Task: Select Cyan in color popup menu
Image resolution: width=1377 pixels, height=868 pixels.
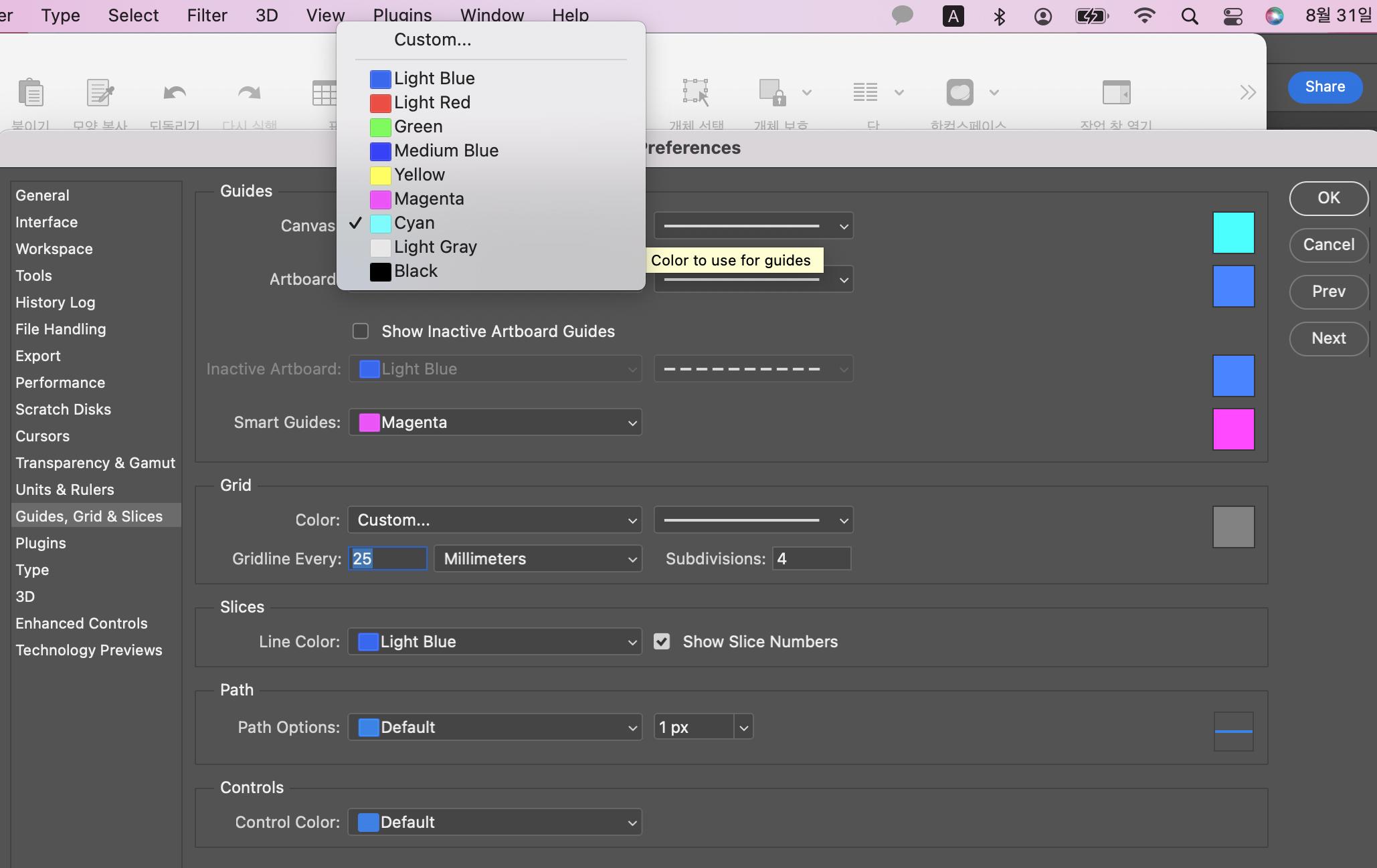Action: click(491, 223)
